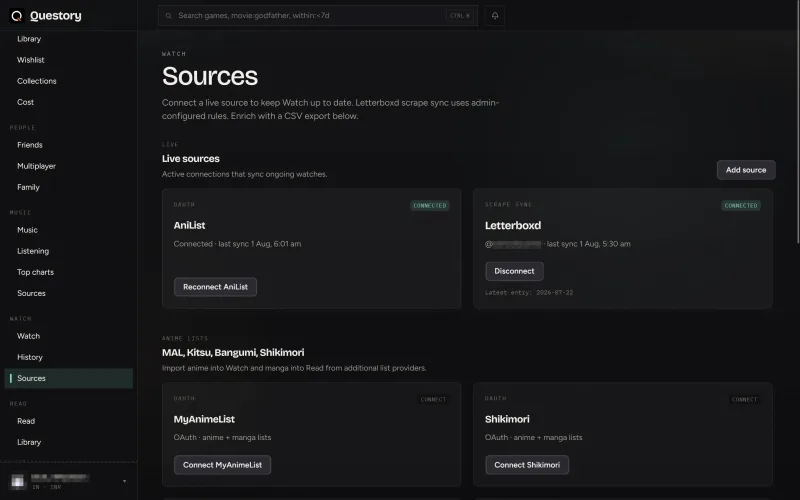Image resolution: width=800 pixels, height=500 pixels.
Task: Click 'last sync 1 Aug, 6:01 am' text
Action: click(260, 244)
